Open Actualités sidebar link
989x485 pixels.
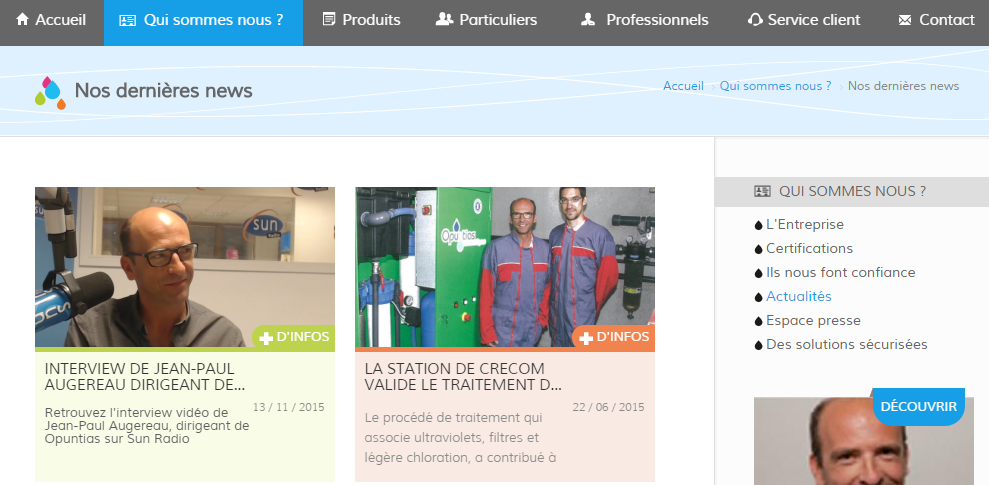coord(799,296)
